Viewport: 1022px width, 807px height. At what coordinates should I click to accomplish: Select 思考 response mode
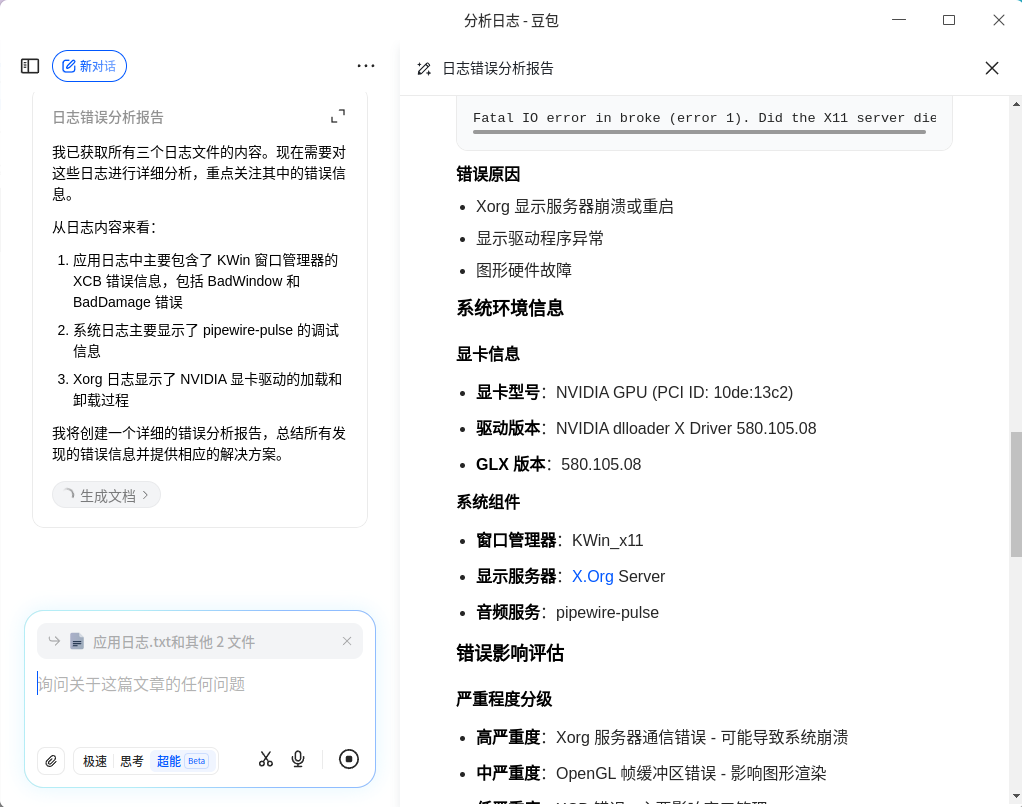click(132, 761)
